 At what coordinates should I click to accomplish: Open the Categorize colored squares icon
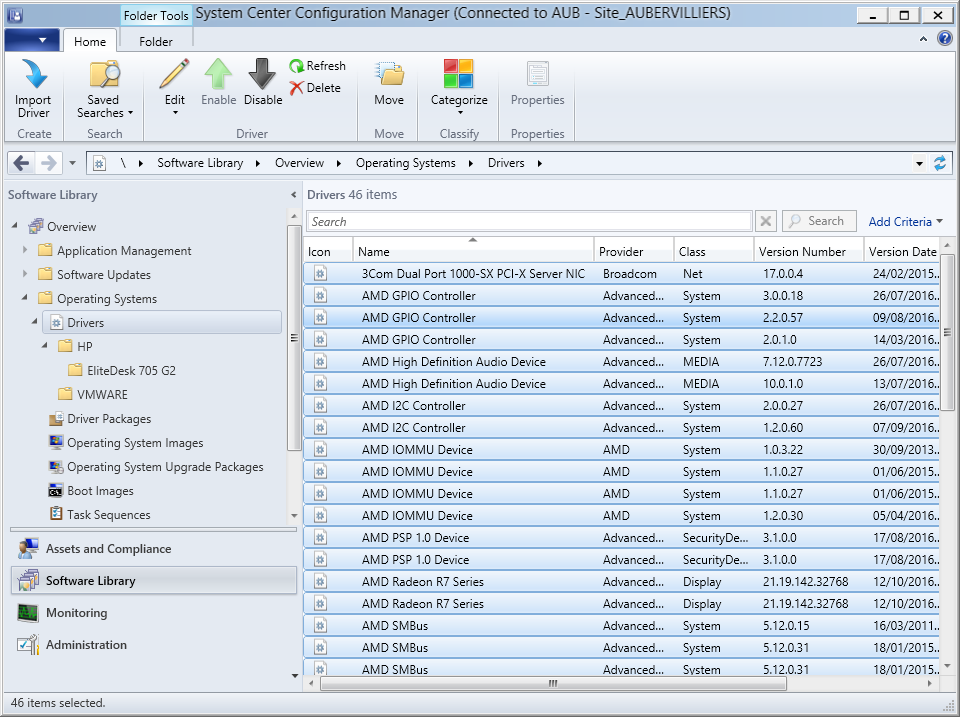click(x=459, y=73)
